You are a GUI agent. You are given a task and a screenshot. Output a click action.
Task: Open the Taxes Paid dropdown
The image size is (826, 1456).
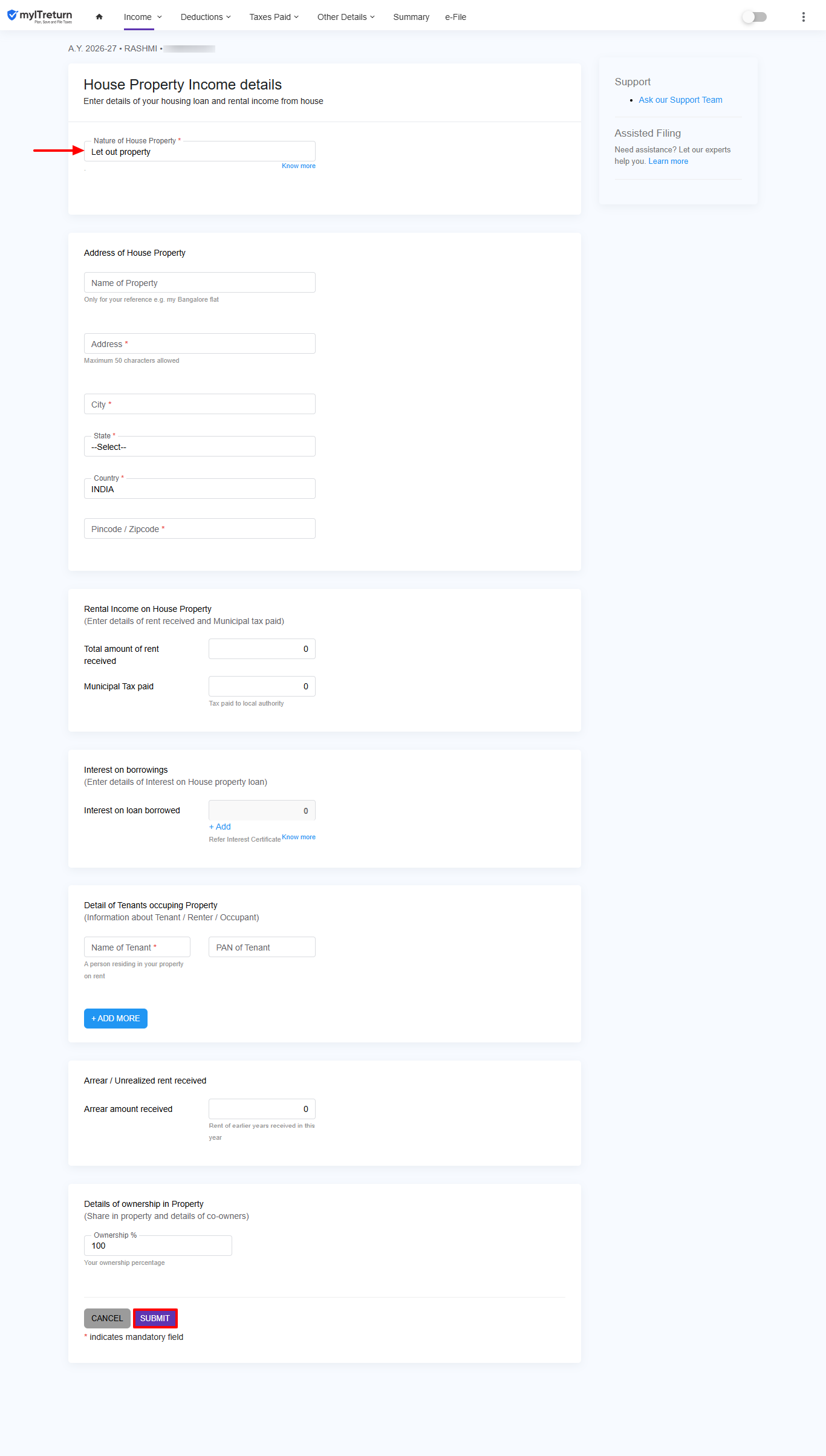(274, 17)
